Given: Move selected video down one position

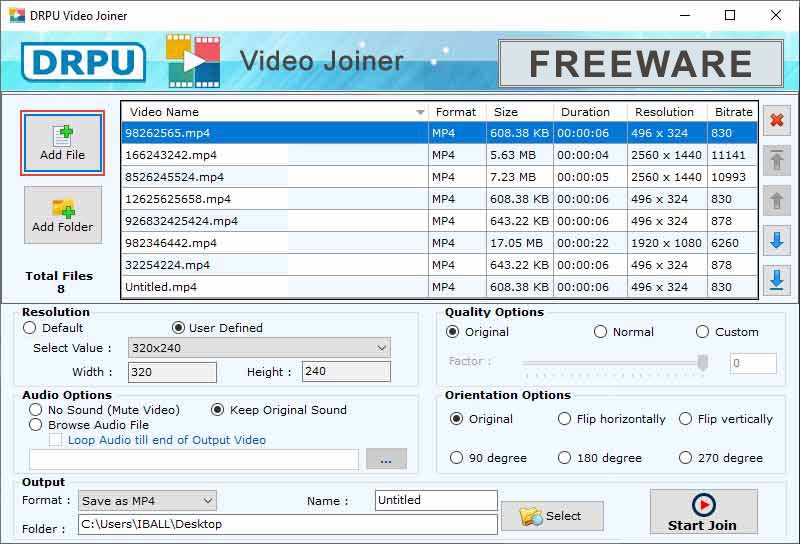Looking at the screenshot, I should 777,240.
